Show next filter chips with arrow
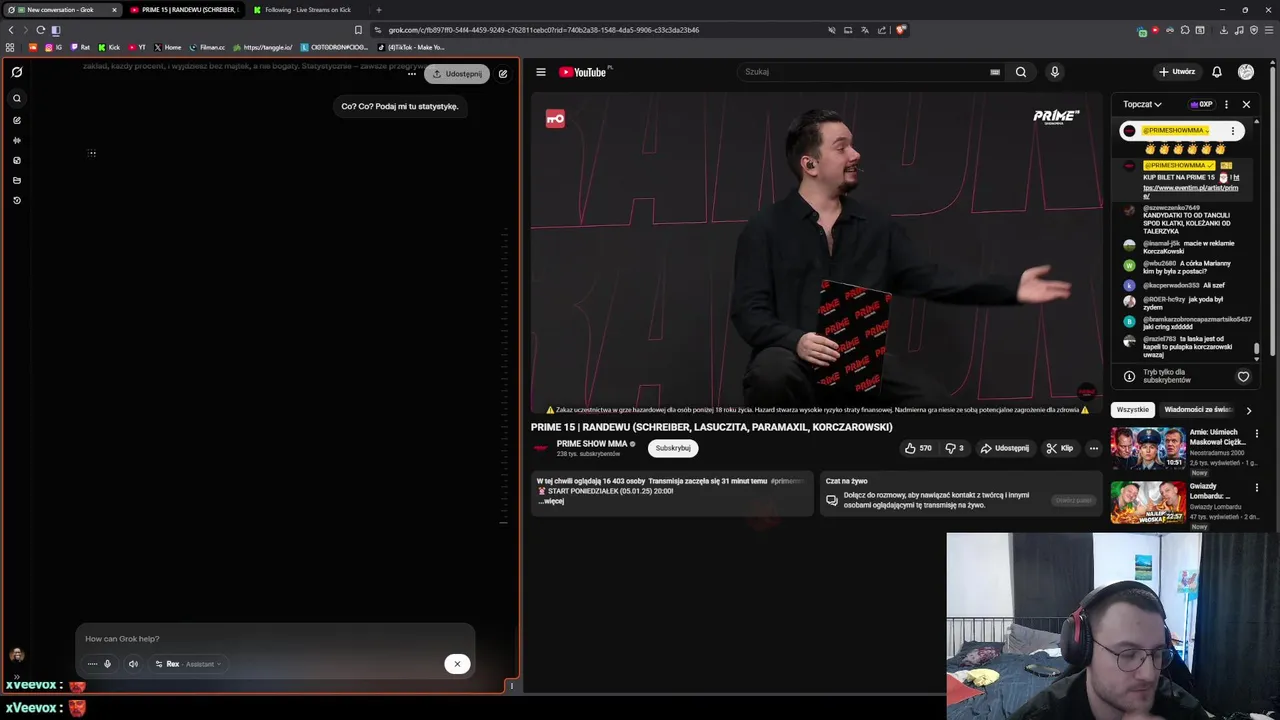The image size is (1280, 720). 1248,410
